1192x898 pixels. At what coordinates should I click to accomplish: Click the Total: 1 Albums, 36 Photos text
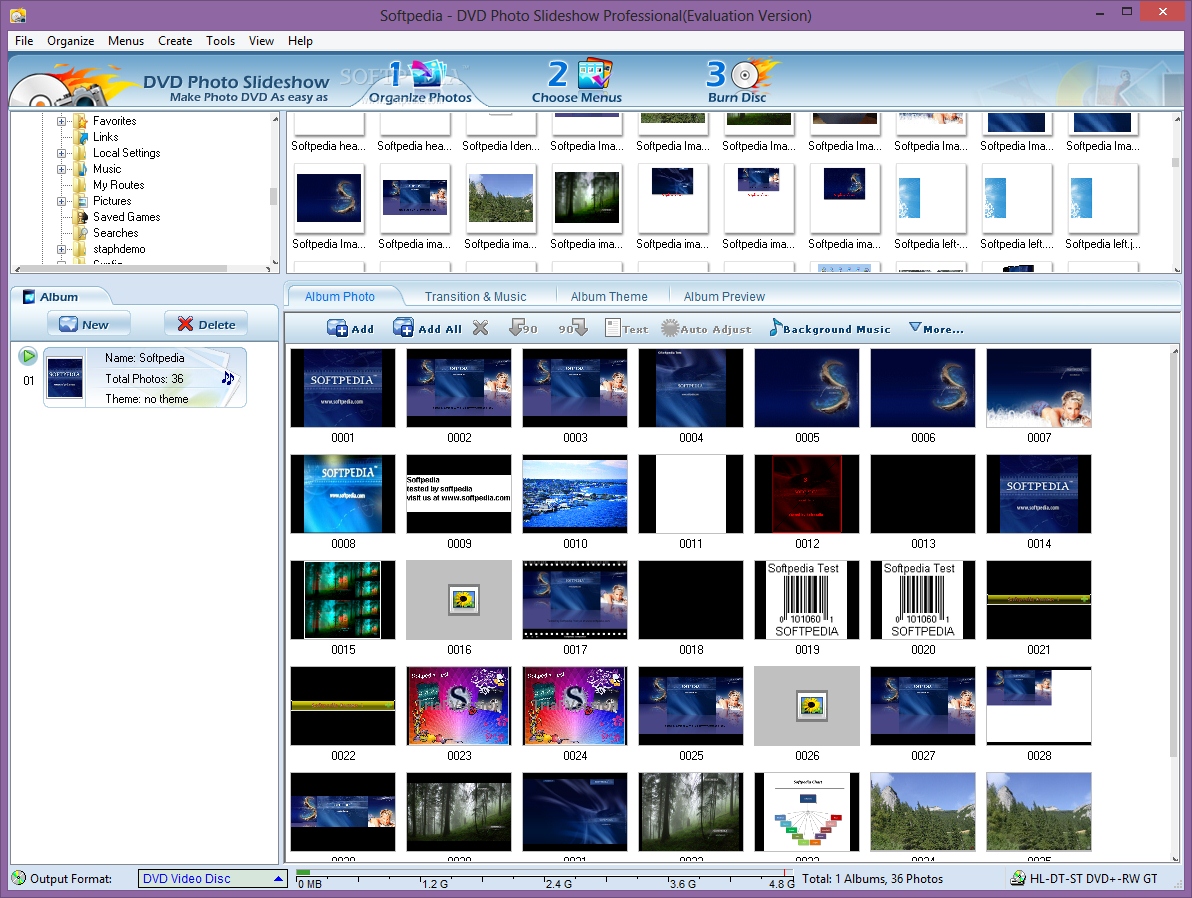[x=872, y=879]
